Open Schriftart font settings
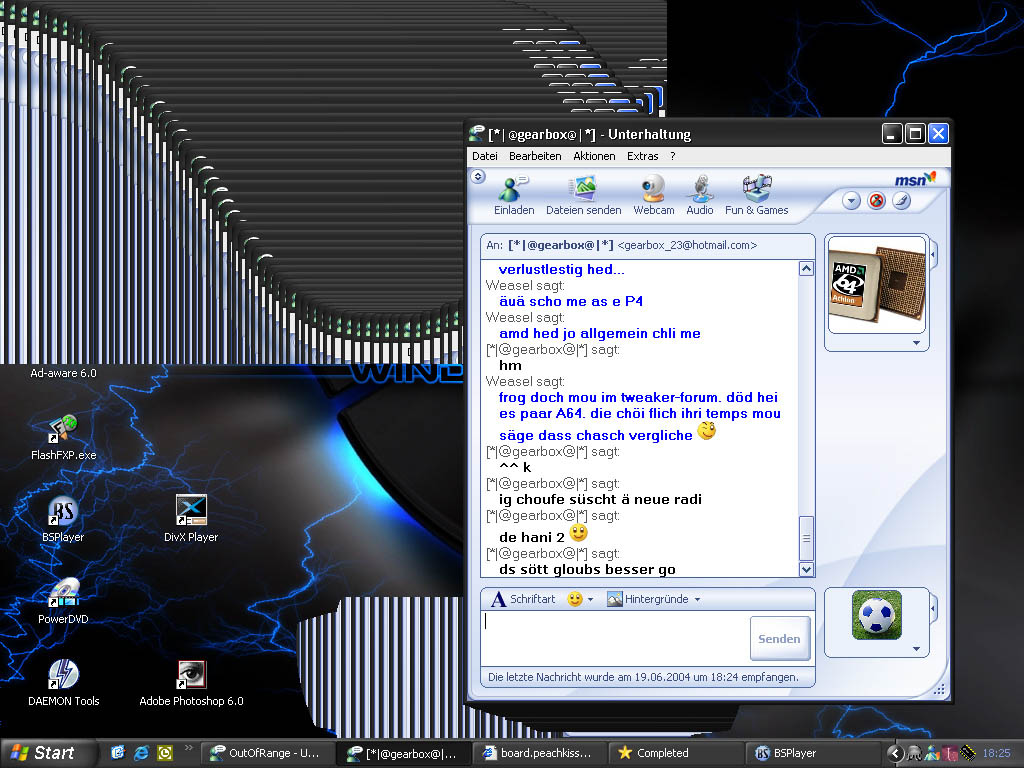 coord(523,599)
